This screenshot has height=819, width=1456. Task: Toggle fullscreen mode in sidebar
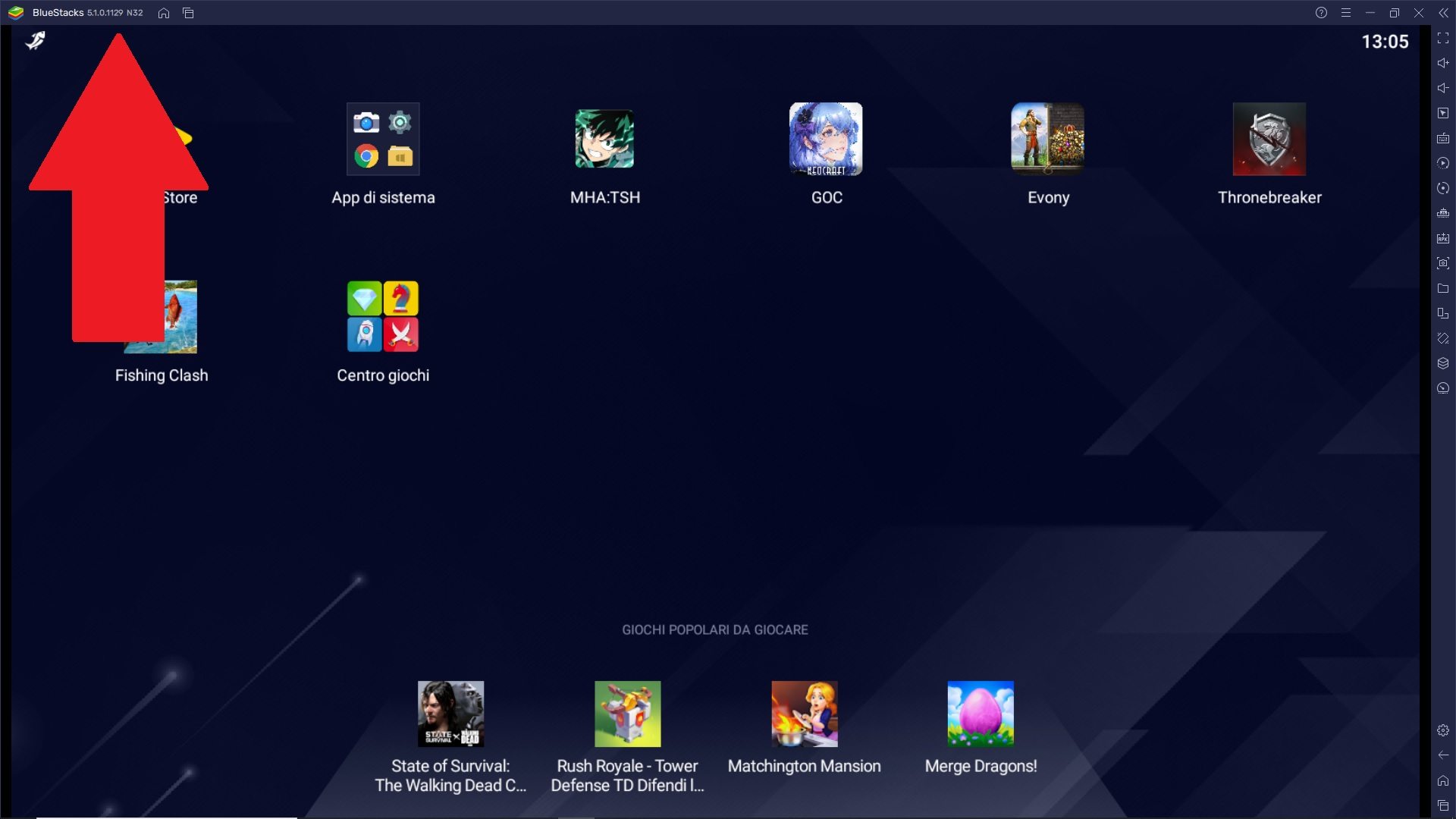click(x=1443, y=38)
